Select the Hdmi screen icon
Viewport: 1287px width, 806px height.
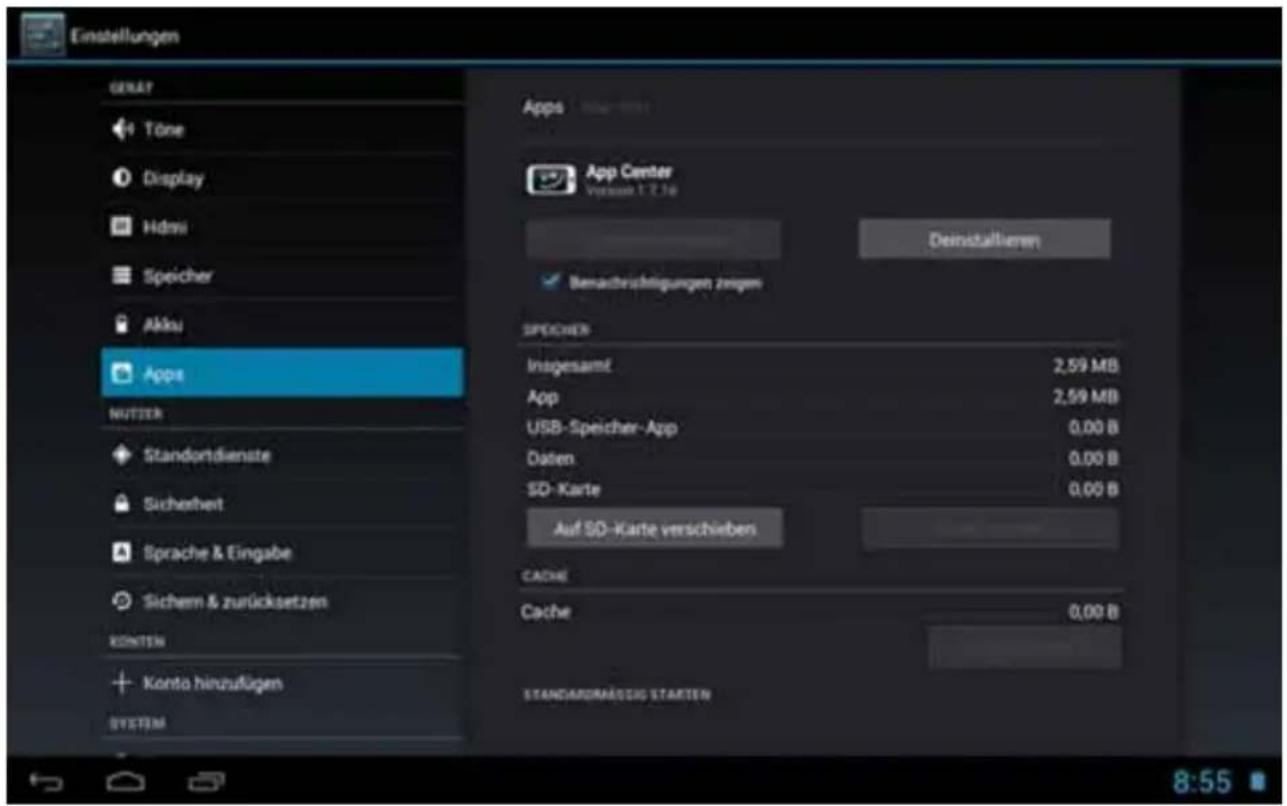pos(122,227)
